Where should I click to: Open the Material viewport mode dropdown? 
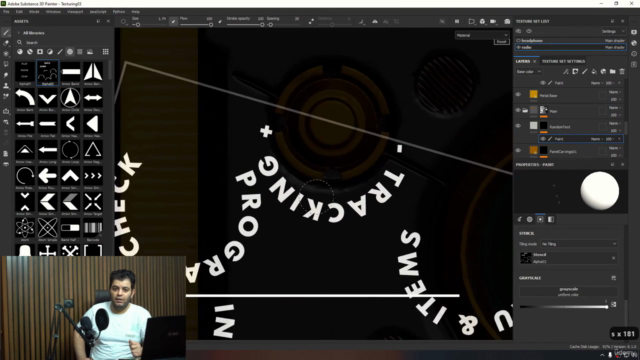(482, 35)
